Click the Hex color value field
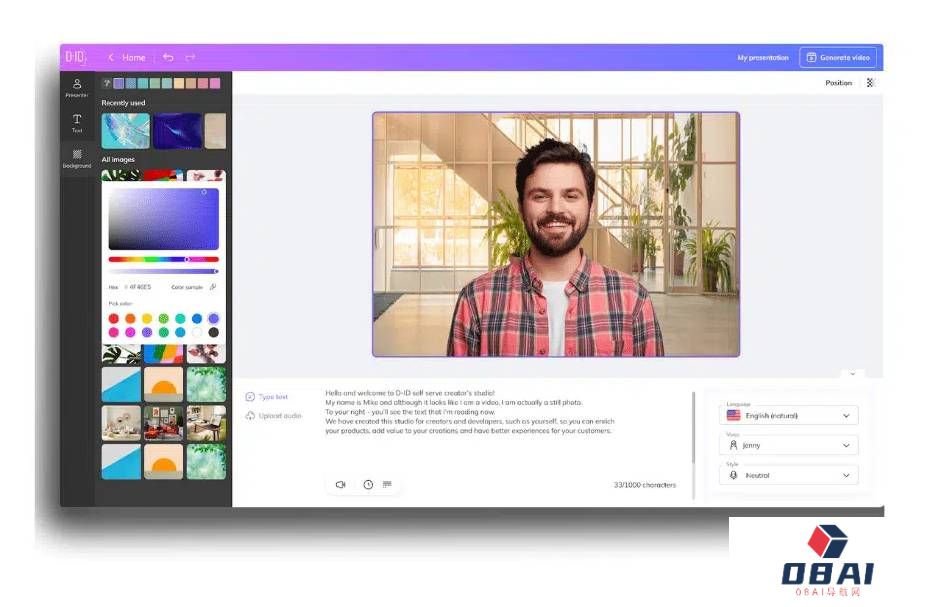Image resolution: width=935 pixels, height=607 pixels. (x=140, y=287)
